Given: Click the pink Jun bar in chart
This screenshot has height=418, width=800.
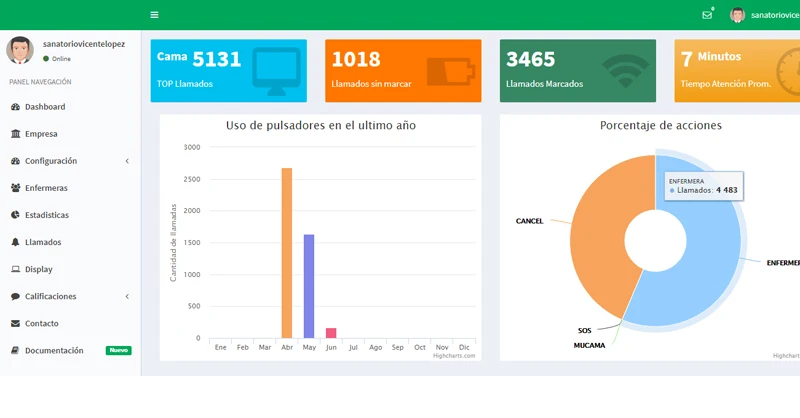Looking at the screenshot, I should coord(331,333).
